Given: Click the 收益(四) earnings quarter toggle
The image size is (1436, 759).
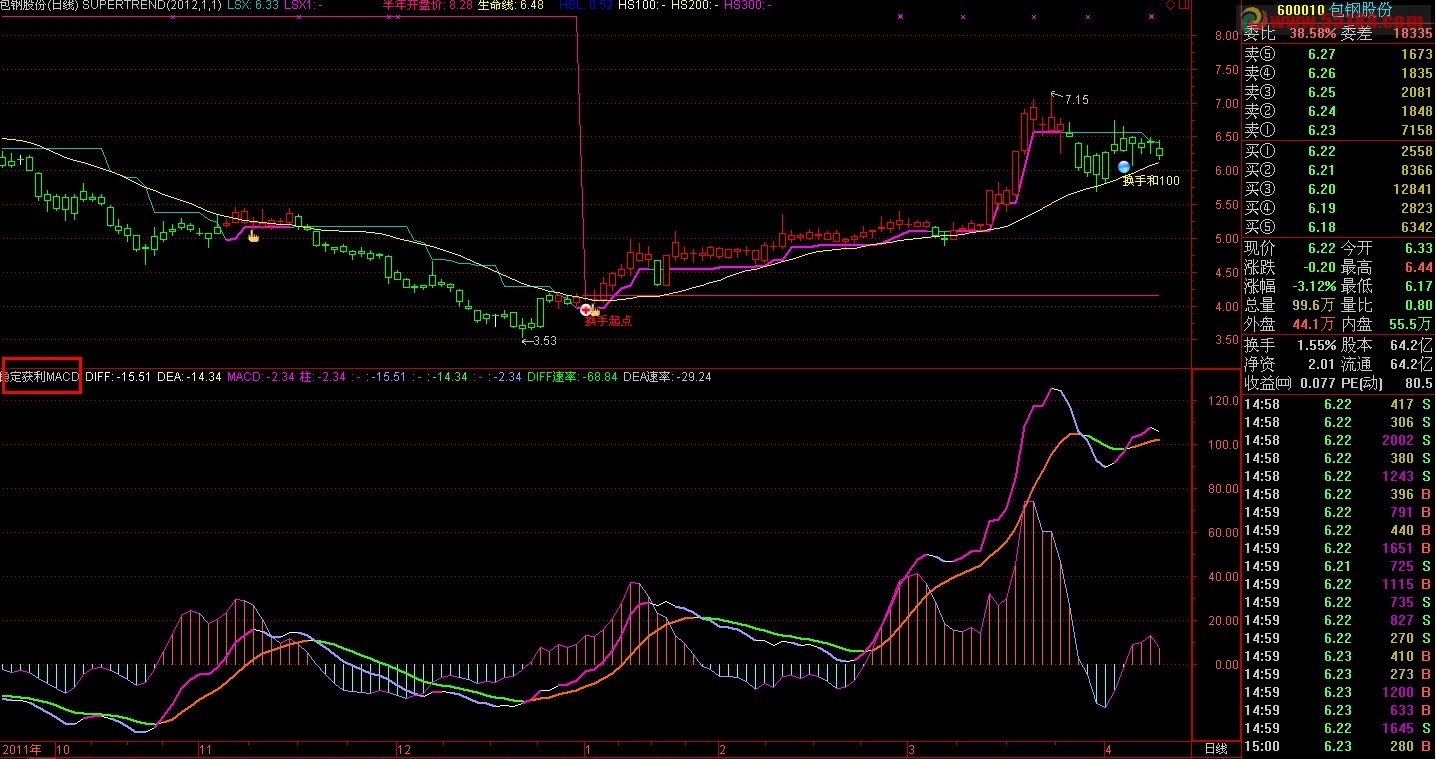Looking at the screenshot, I should (x=1267, y=383).
